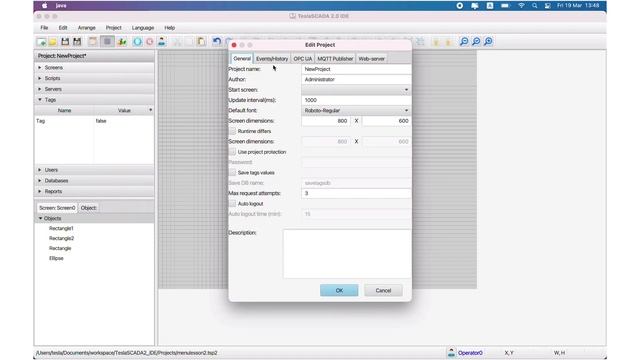This screenshot has width=640, height=360.
Task: Select the Object: tab in lower-left panel
Action: pyautogui.click(x=89, y=208)
